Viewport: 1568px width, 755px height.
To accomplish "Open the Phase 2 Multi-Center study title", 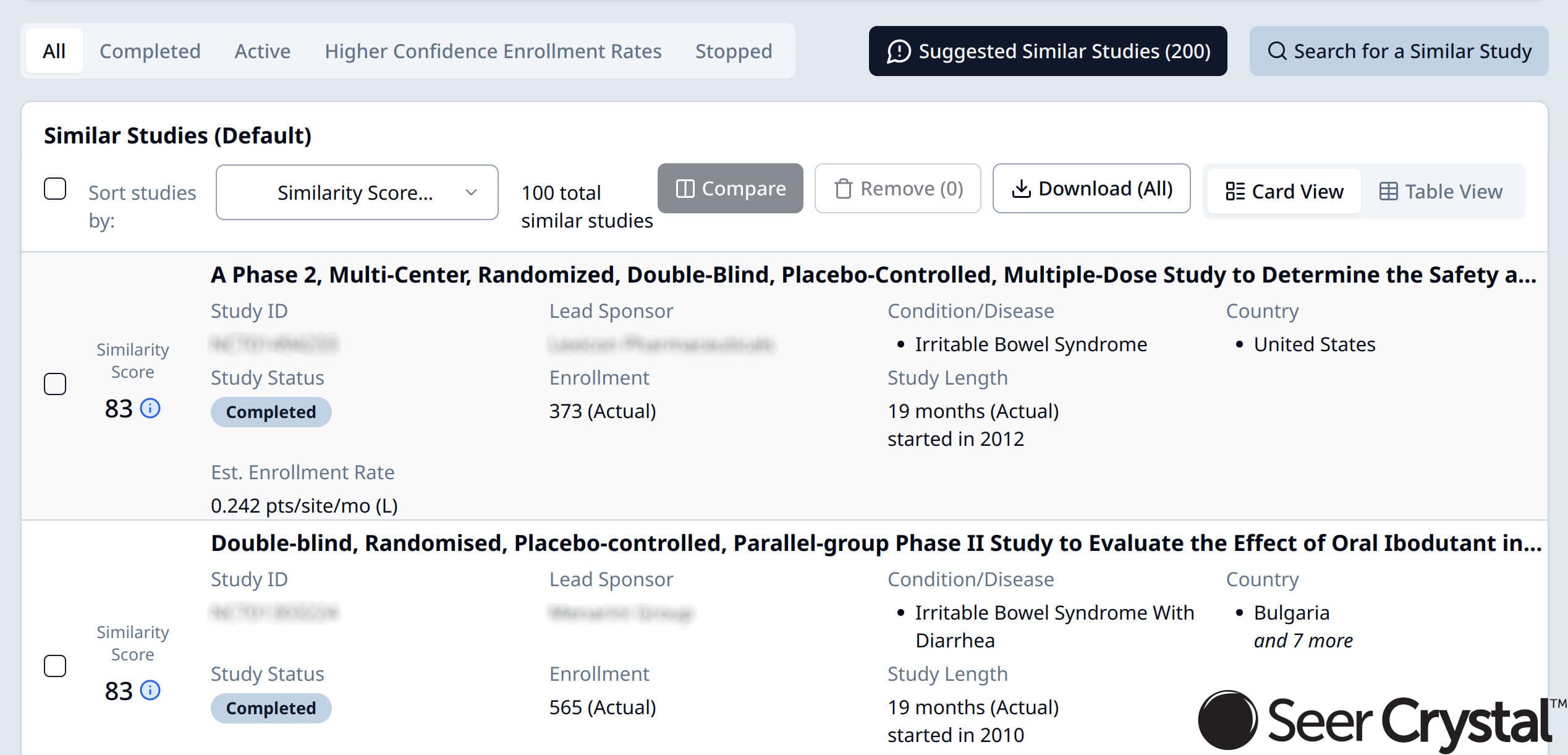I will click(873, 275).
